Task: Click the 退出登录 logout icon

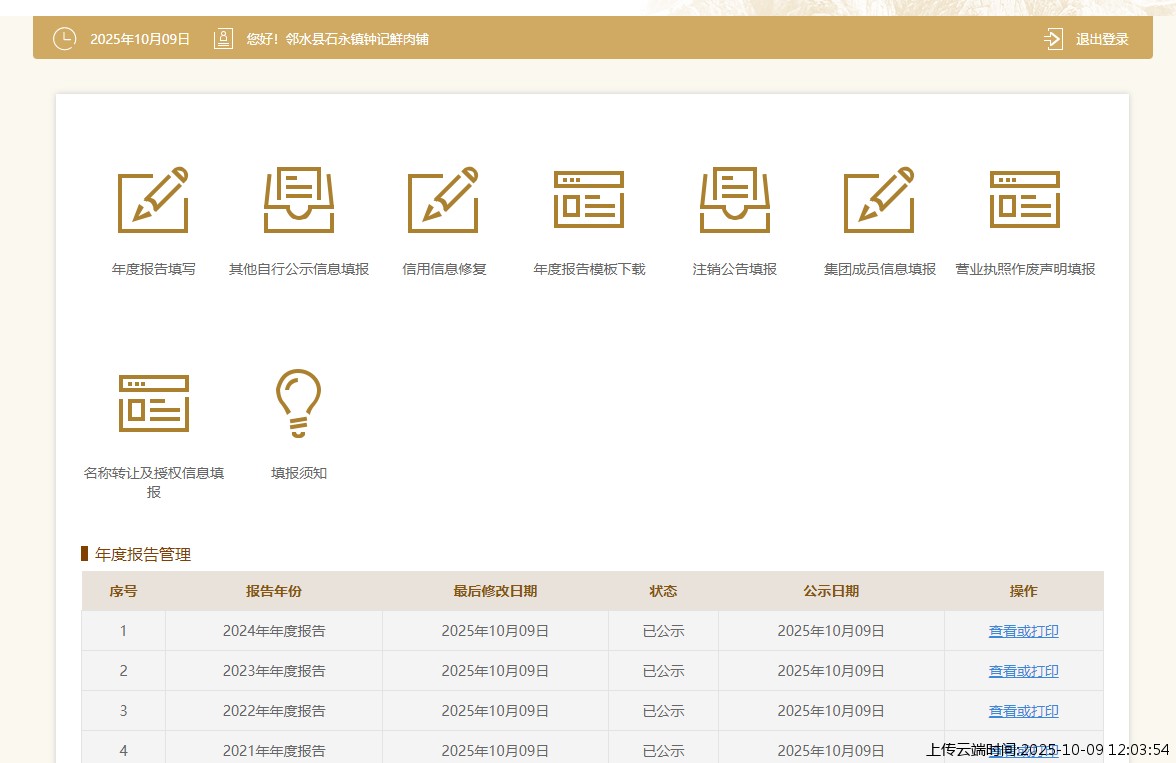Action: [1053, 39]
